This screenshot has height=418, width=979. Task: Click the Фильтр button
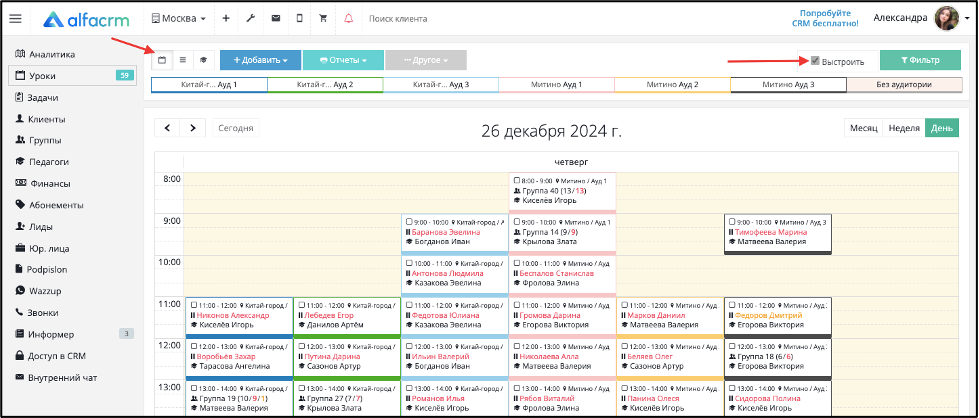pyautogui.click(x=920, y=60)
